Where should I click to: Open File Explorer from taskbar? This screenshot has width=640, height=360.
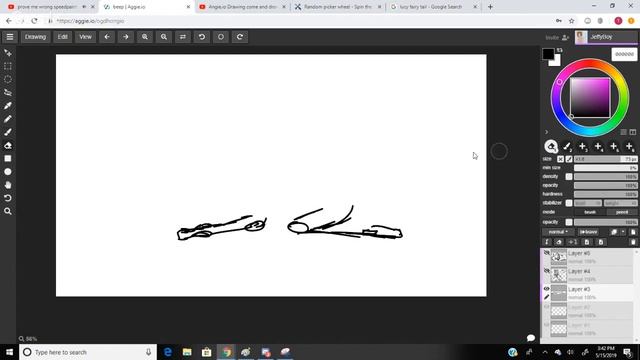(x=187, y=352)
